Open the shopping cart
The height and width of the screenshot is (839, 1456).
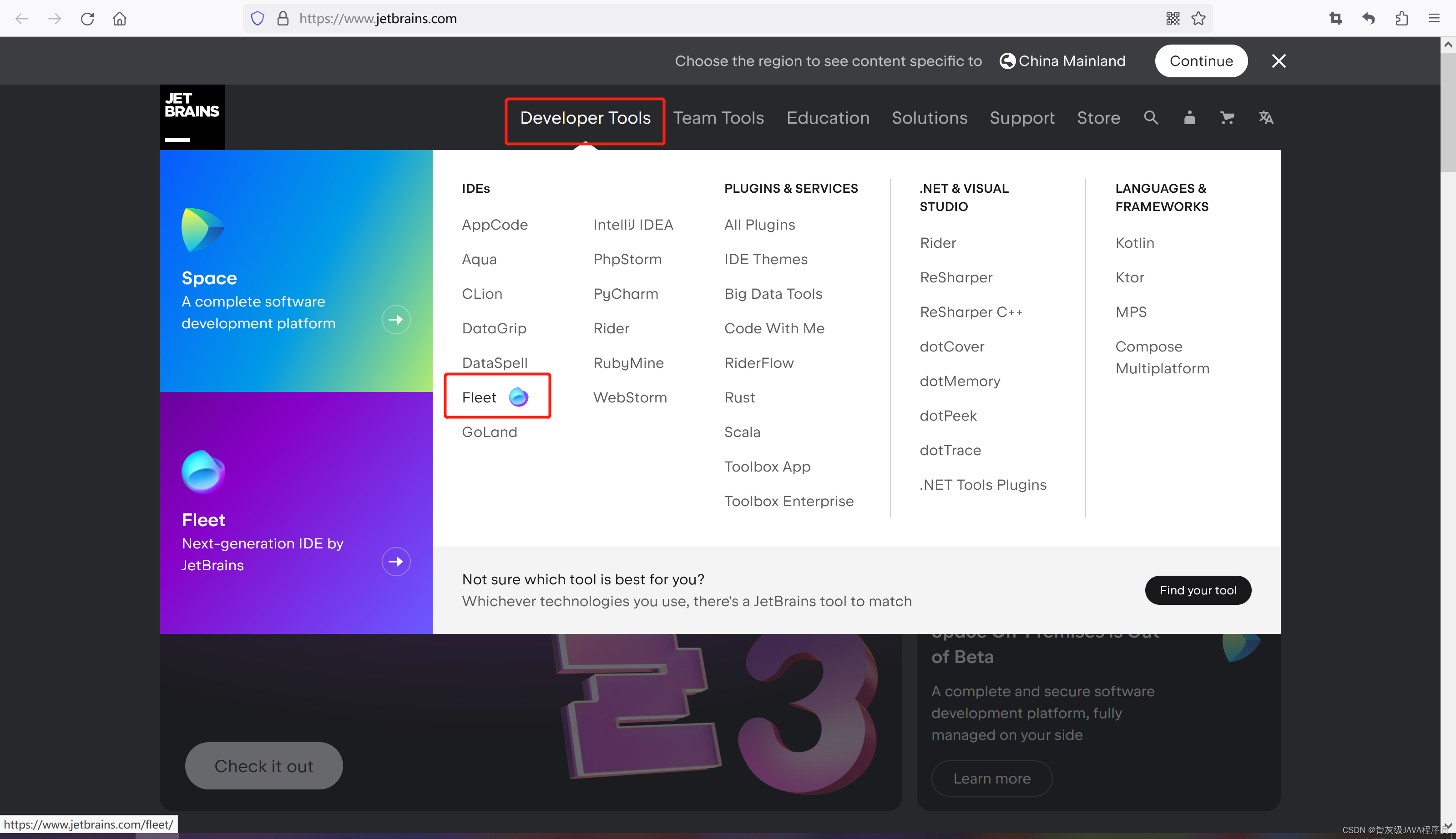tap(1227, 118)
